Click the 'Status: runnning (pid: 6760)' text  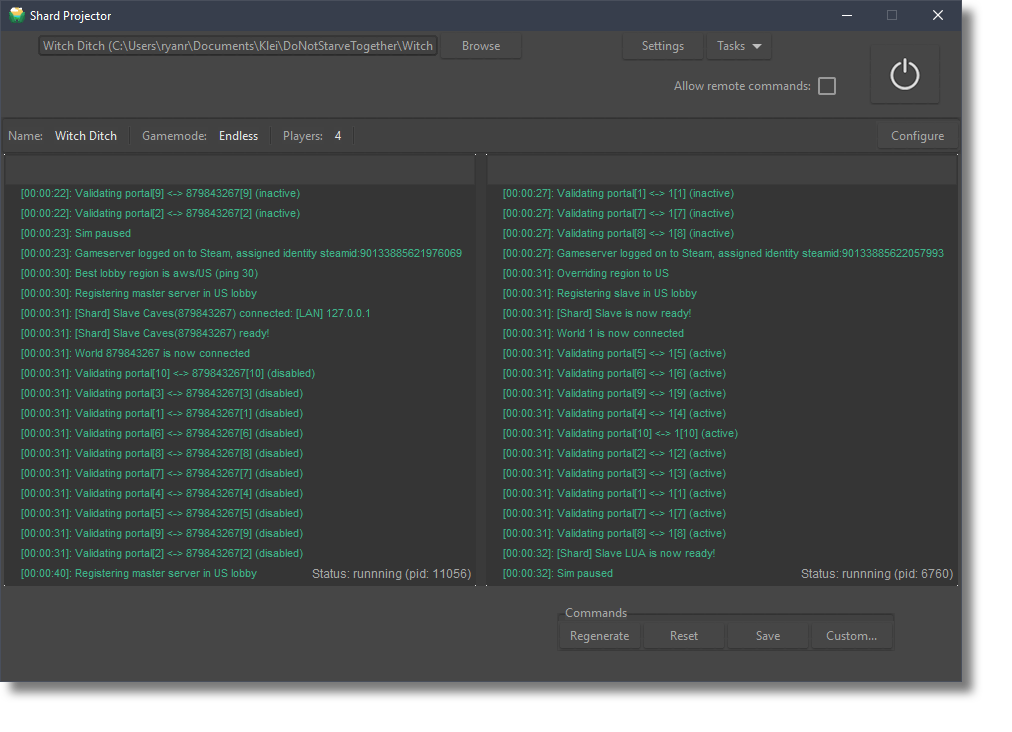coord(876,574)
